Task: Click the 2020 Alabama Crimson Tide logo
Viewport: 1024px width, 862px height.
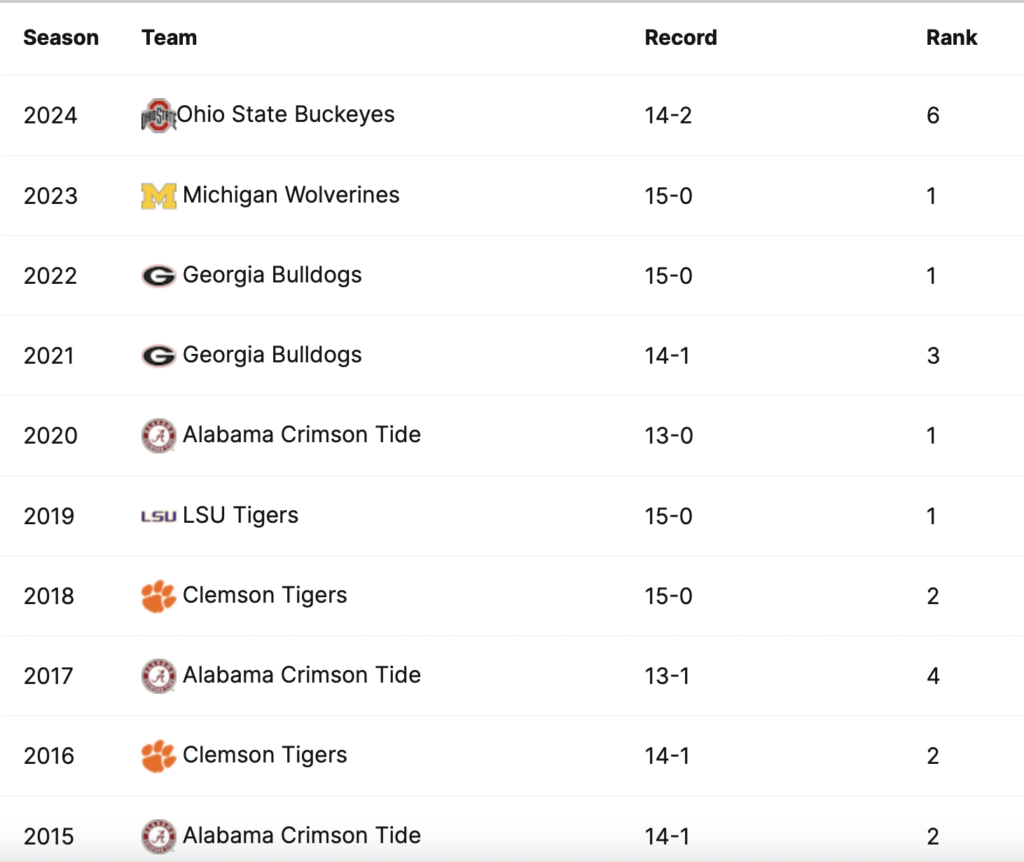Action: (x=158, y=436)
